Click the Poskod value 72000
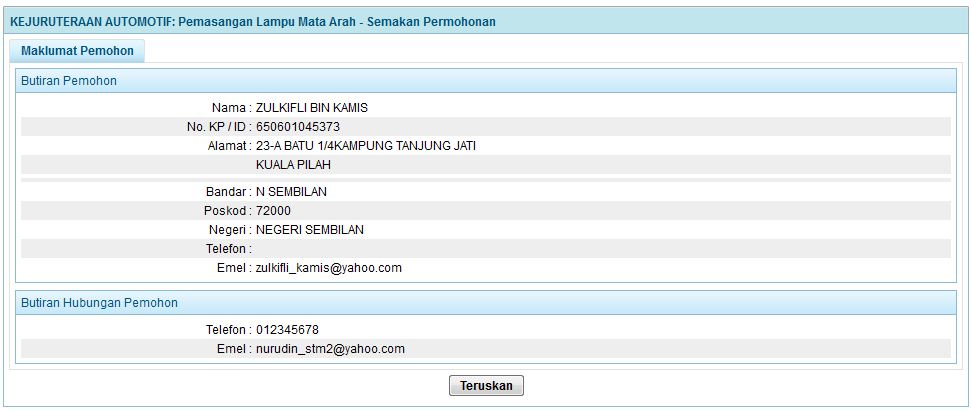 click(x=274, y=210)
